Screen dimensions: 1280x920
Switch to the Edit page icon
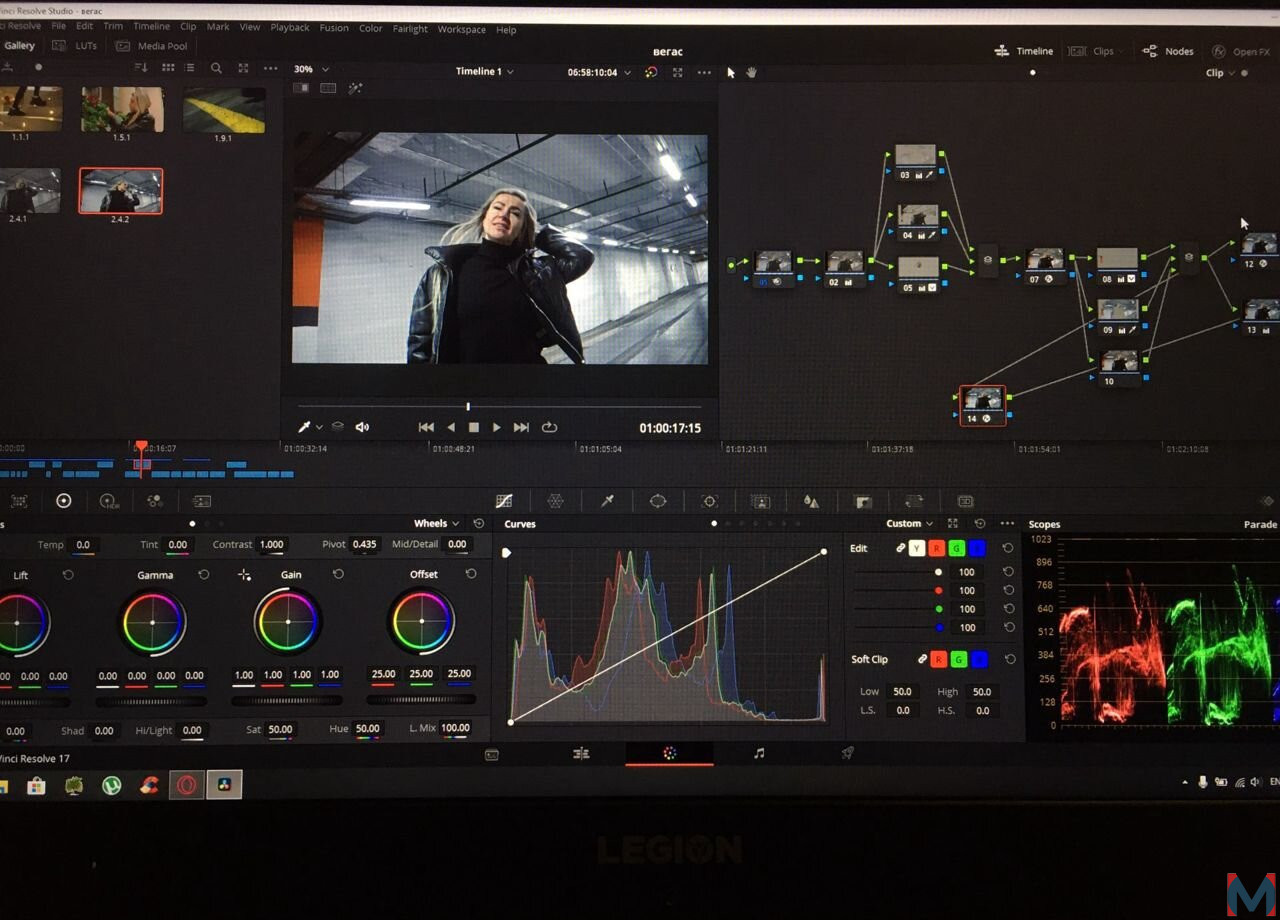pyautogui.click(x=581, y=753)
